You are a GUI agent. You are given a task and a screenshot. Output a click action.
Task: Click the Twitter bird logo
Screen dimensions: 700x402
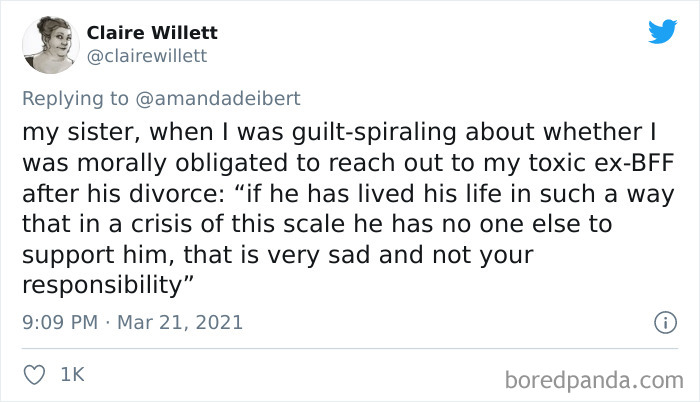tap(662, 31)
